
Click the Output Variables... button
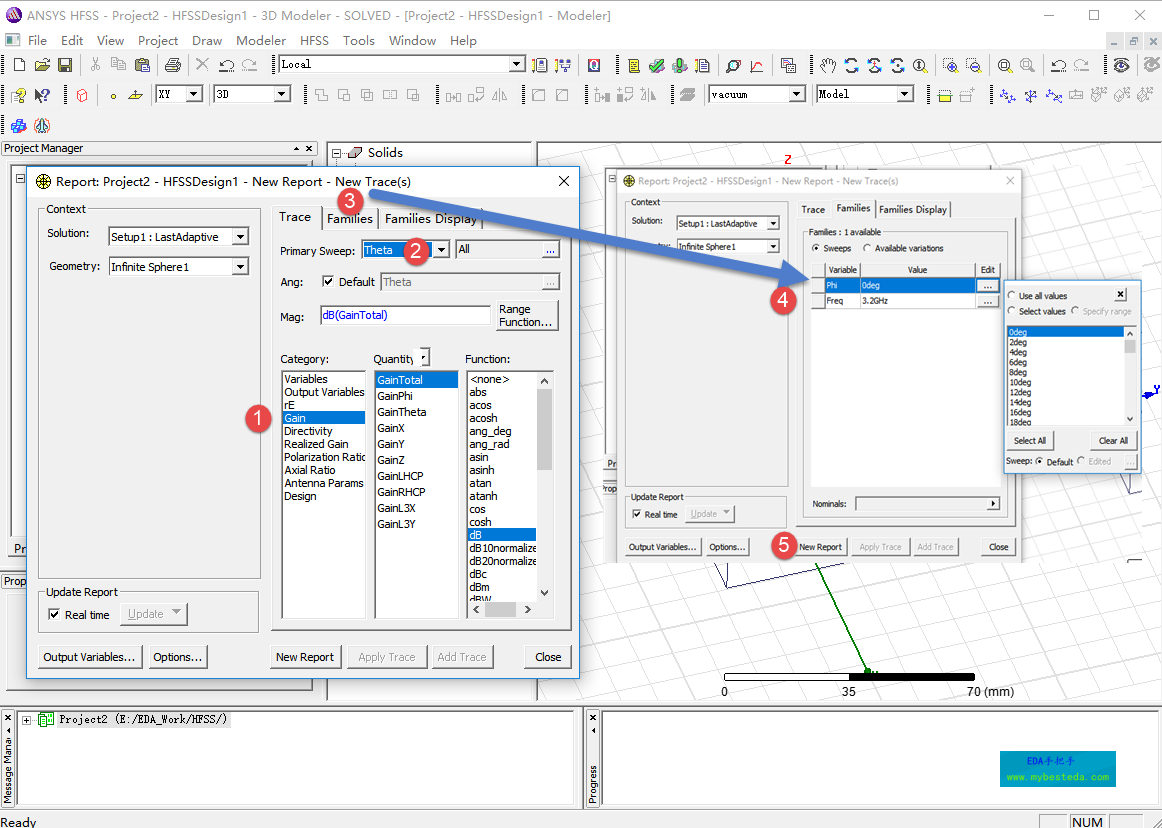coord(89,657)
